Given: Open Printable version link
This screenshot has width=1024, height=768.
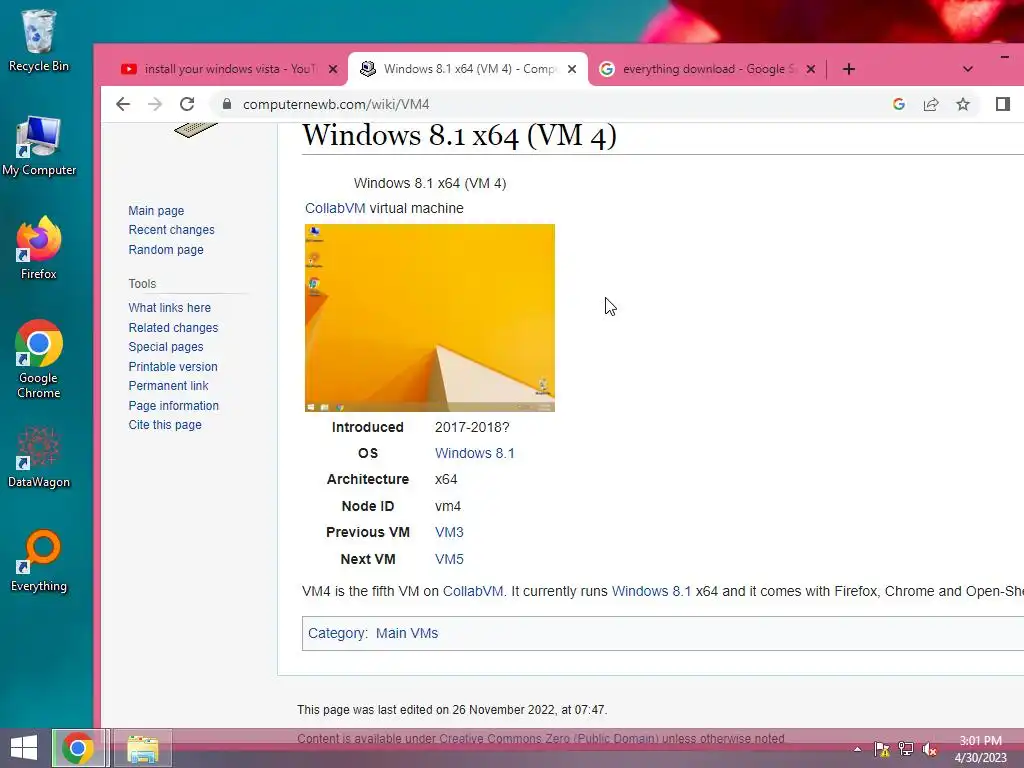Looking at the screenshot, I should (x=172, y=366).
